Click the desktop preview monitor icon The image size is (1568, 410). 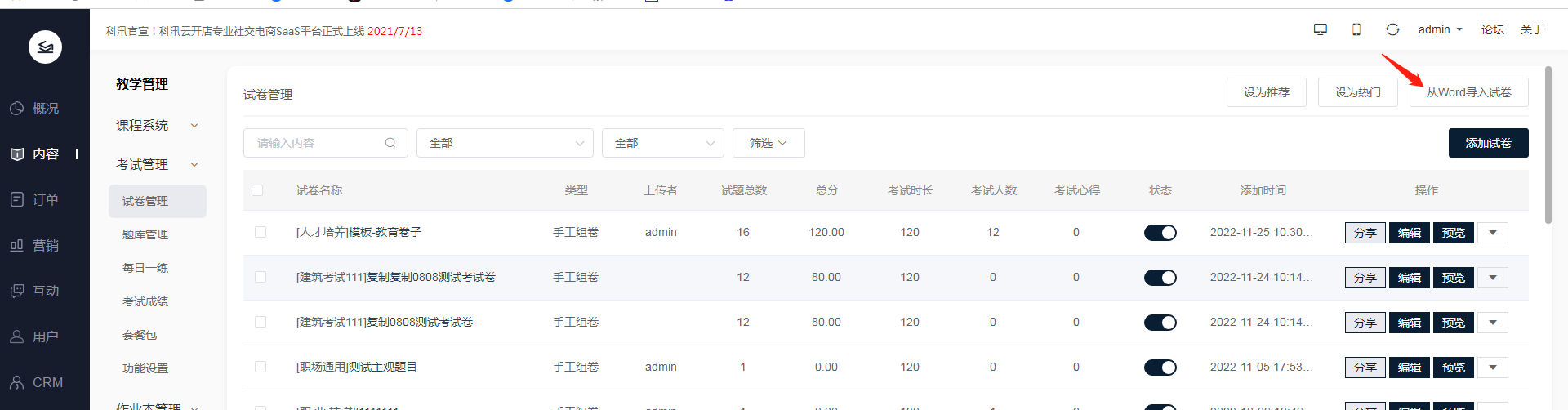coord(1320,29)
